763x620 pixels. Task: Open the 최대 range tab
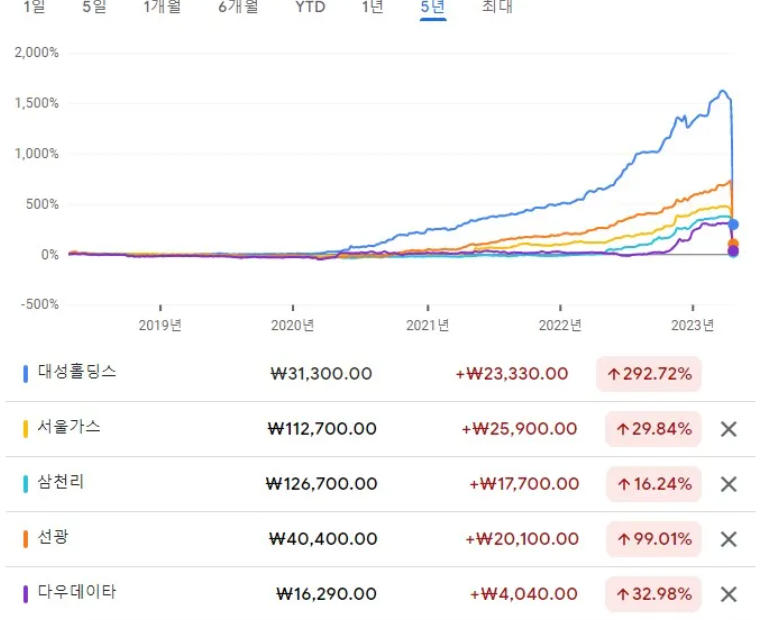(x=497, y=7)
